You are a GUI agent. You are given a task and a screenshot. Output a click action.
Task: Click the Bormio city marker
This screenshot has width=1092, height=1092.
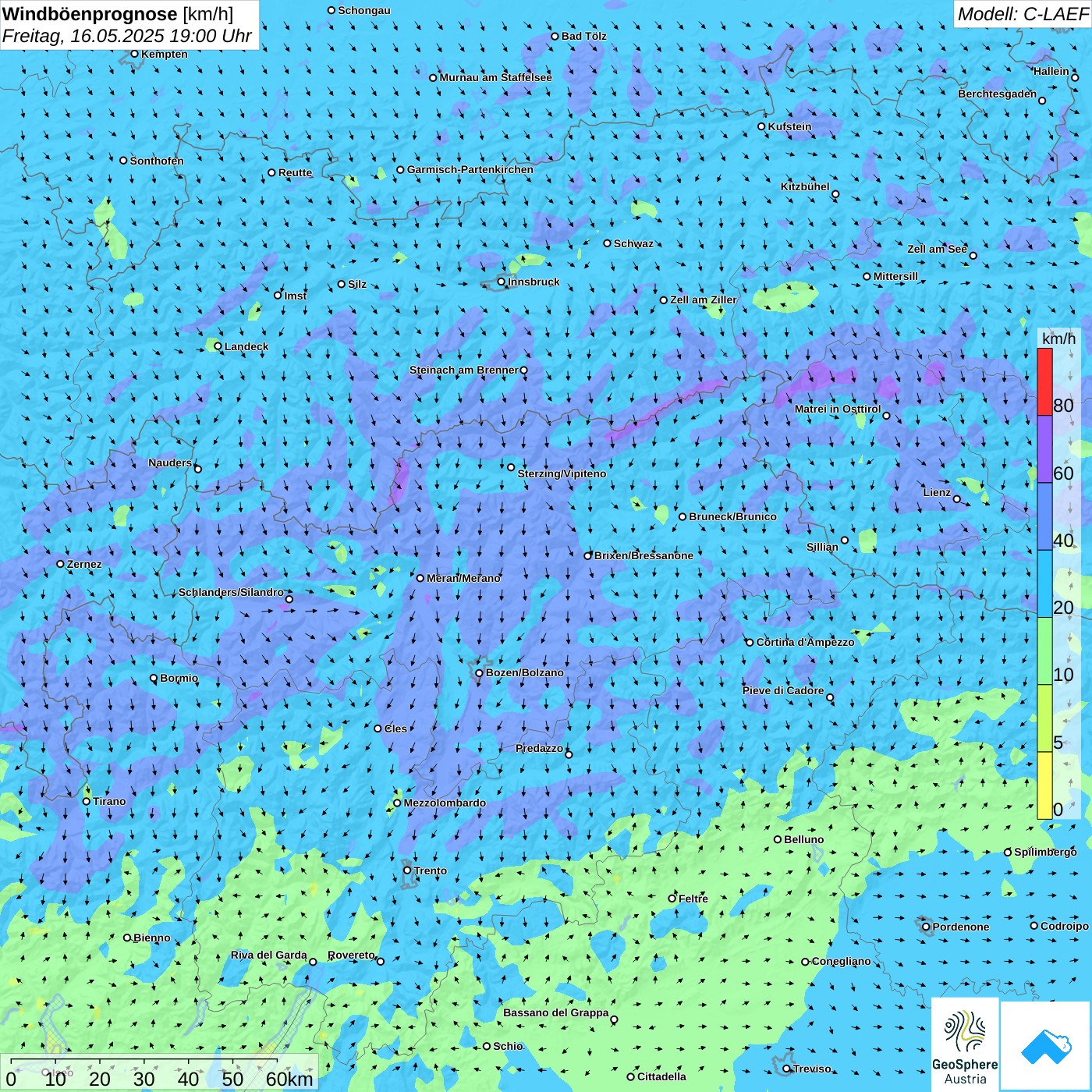154,678
